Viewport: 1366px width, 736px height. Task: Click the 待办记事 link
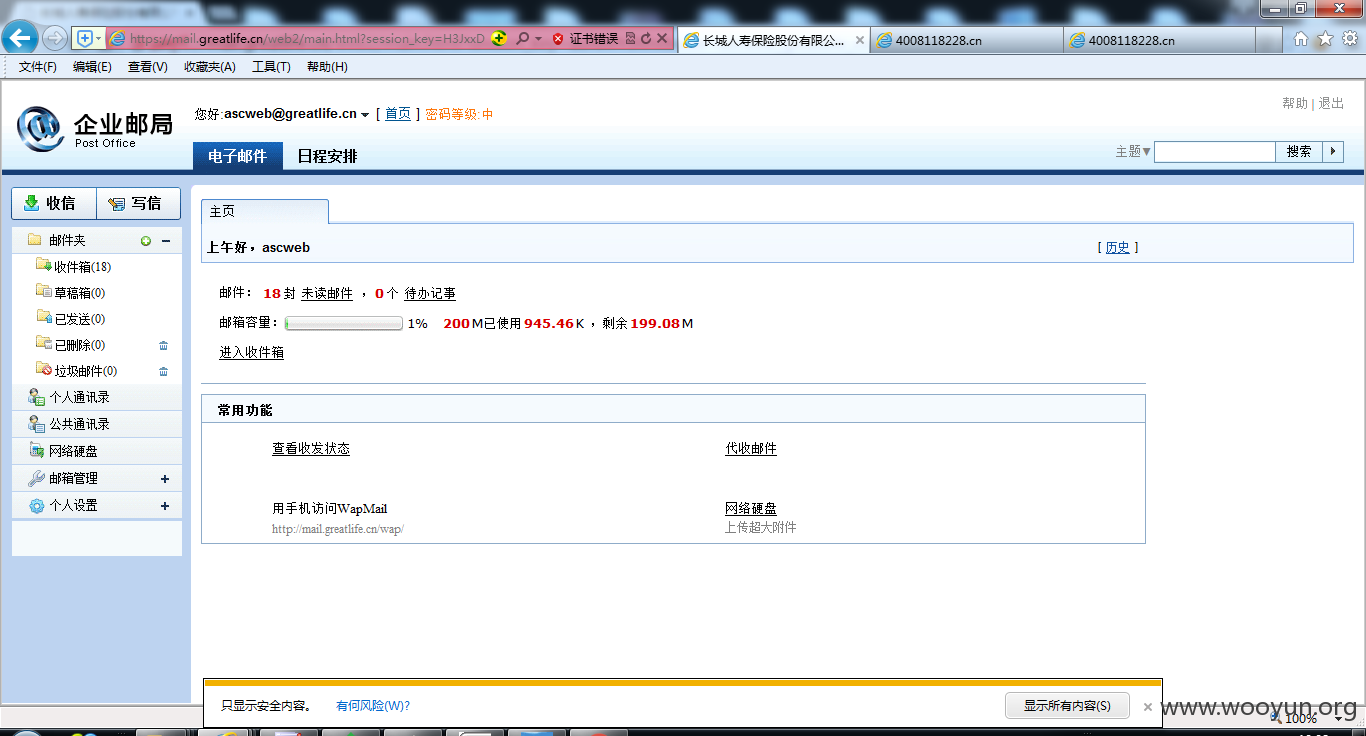[430, 294]
